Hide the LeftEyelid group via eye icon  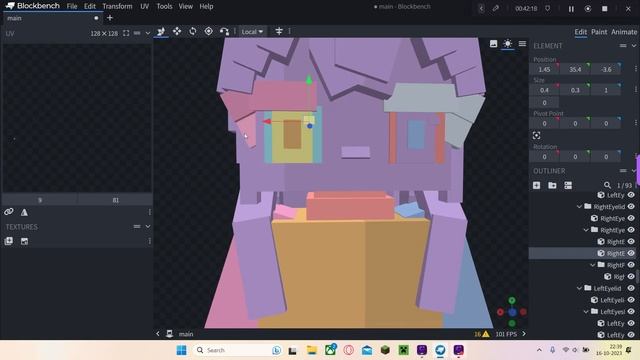[631, 288]
